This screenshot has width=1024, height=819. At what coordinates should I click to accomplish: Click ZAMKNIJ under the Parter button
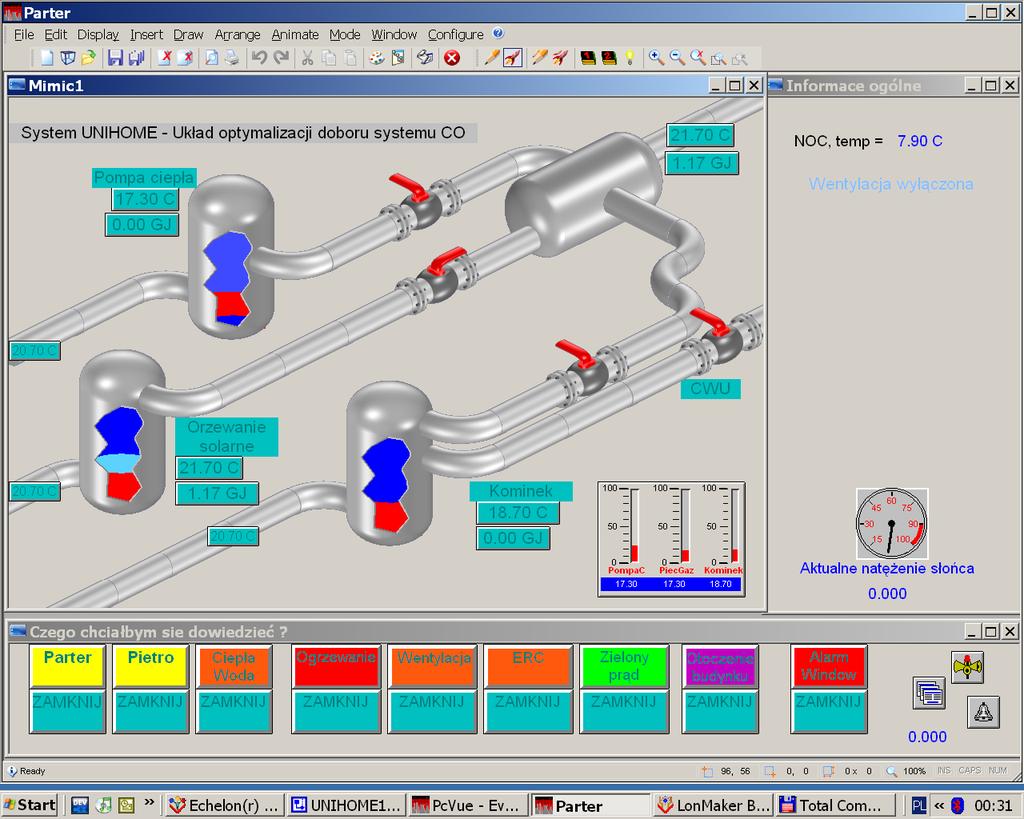(x=67, y=711)
